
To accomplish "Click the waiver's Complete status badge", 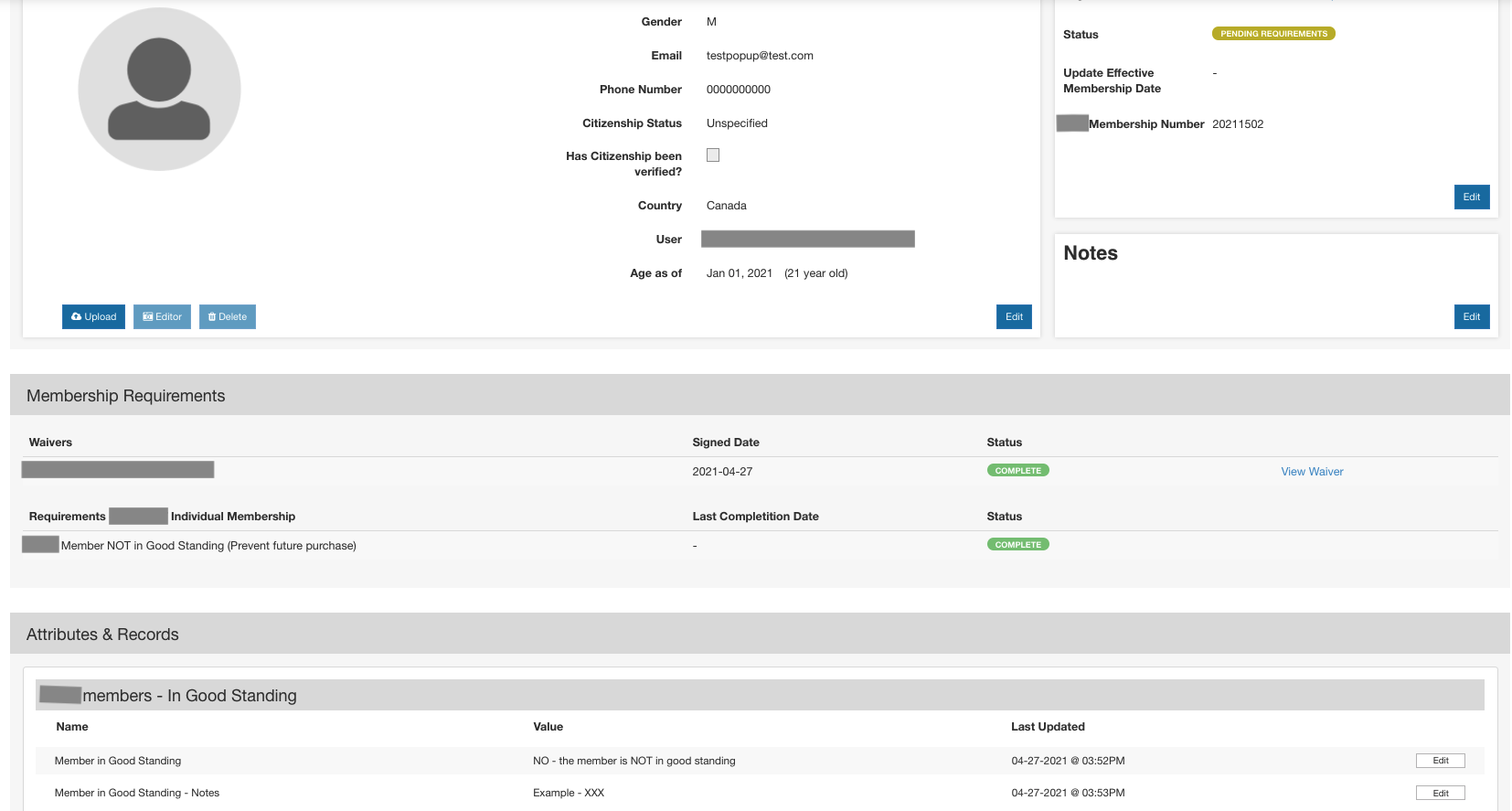I will (1017, 471).
